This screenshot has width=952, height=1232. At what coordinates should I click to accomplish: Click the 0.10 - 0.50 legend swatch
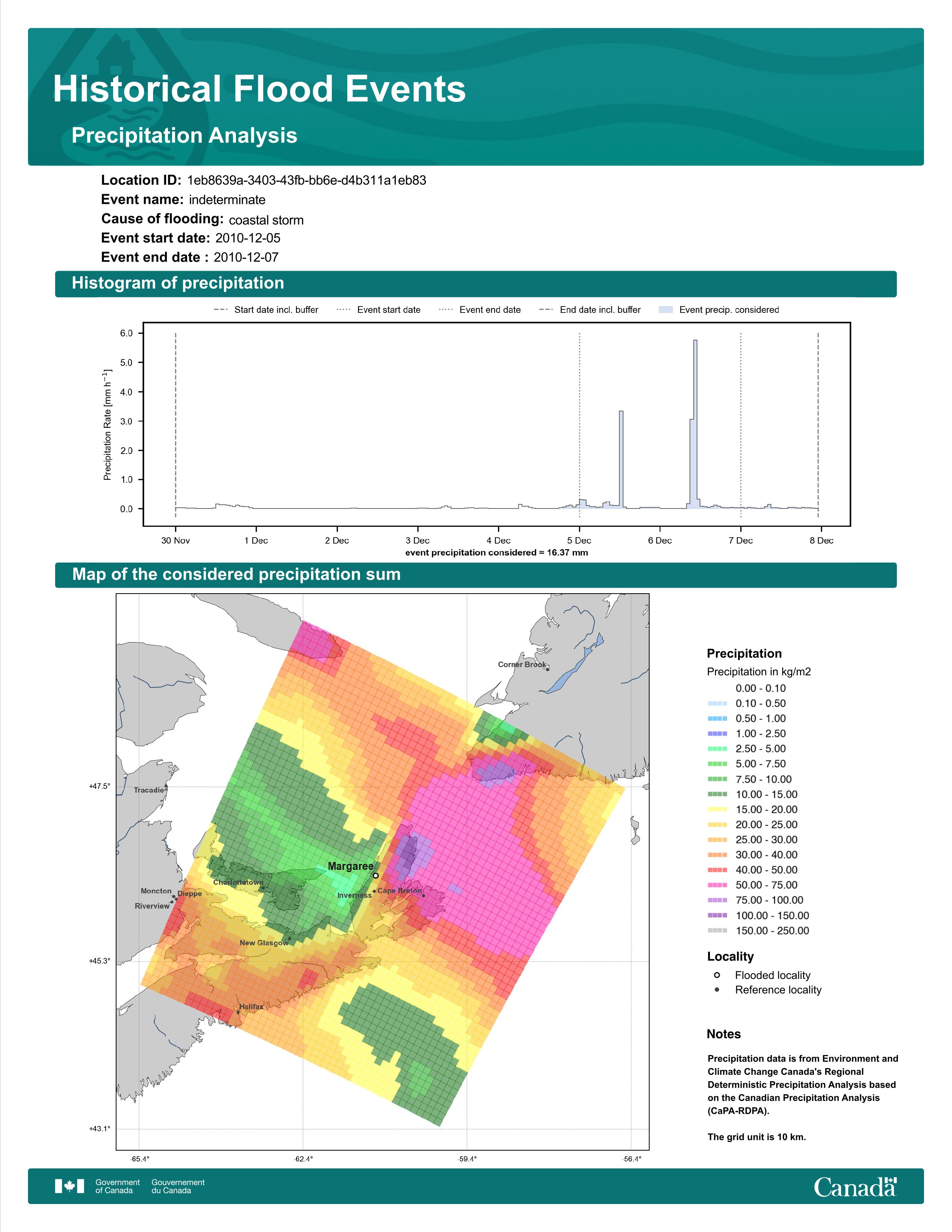(x=717, y=703)
